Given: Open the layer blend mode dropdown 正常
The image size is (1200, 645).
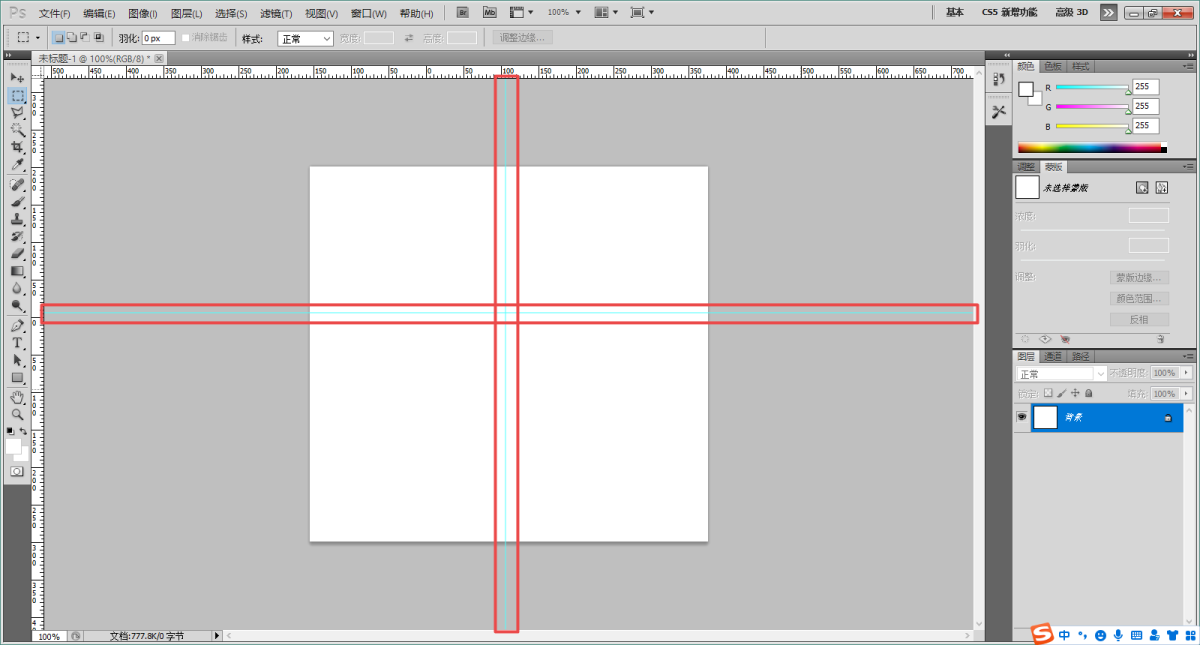Looking at the screenshot, I should [1061, 374].
